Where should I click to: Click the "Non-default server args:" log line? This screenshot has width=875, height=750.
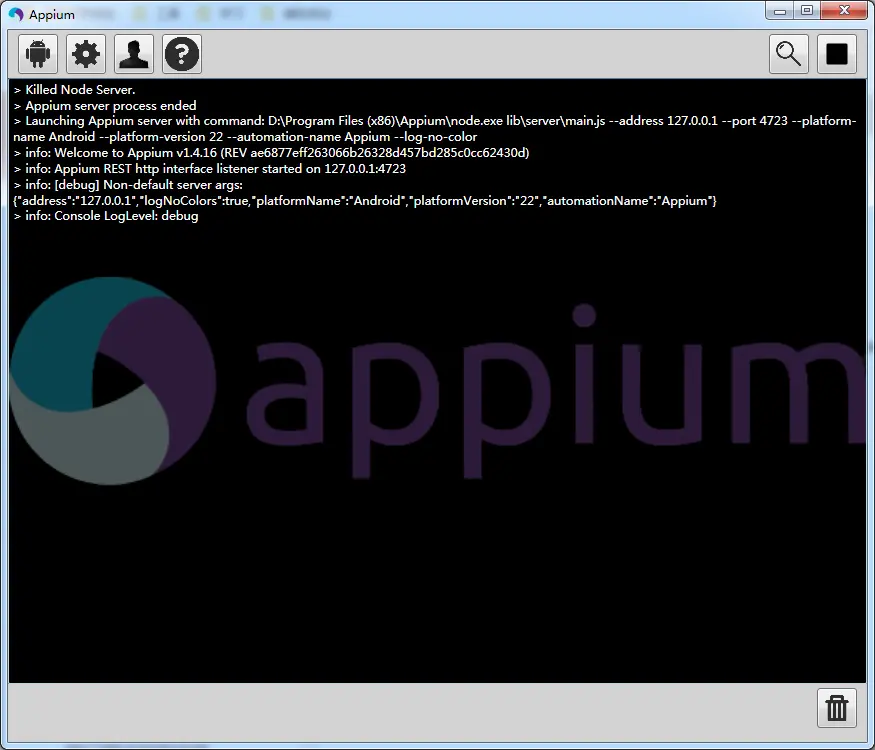[x=128, y=185]
